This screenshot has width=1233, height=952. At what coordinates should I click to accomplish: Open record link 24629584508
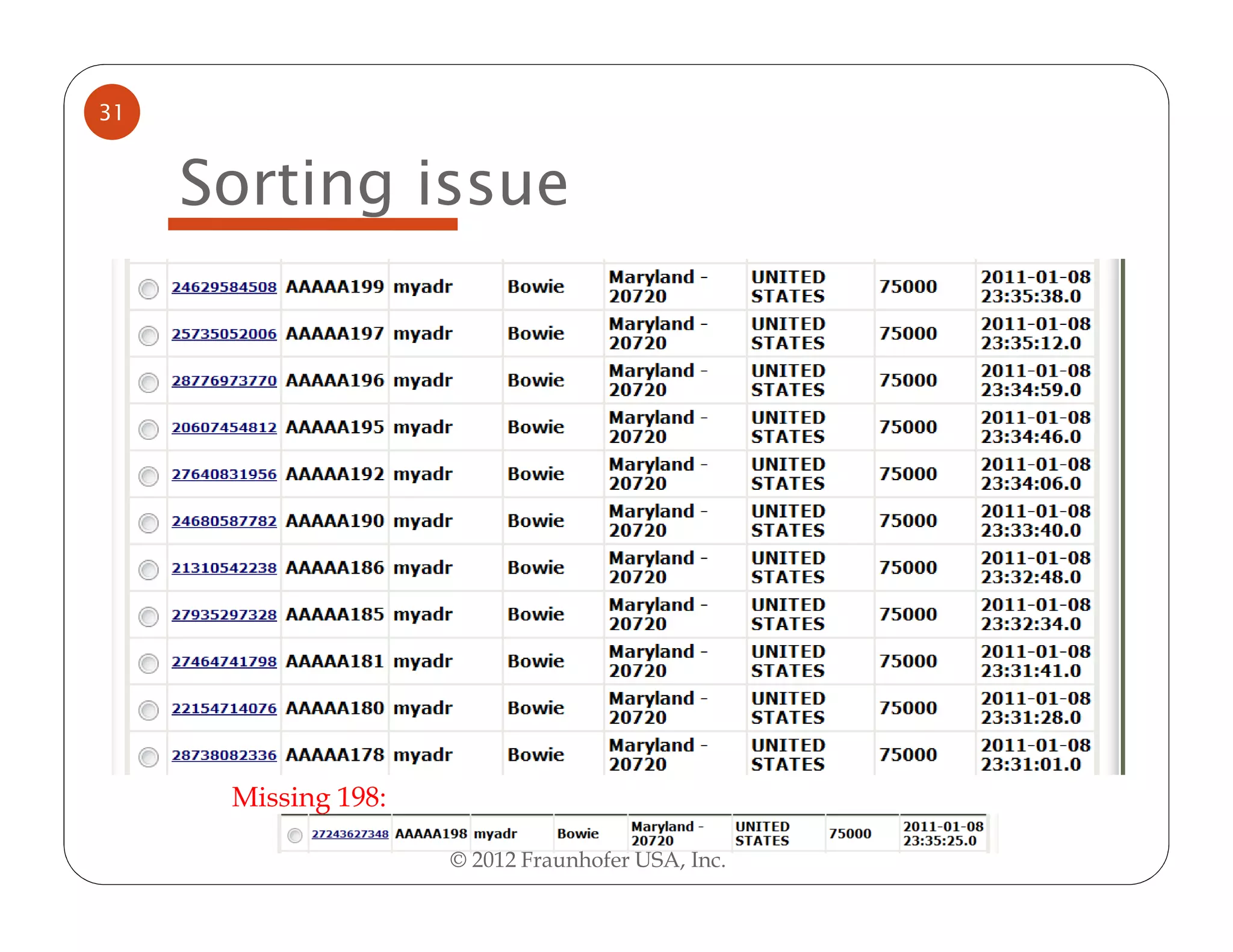coord(224,287)
